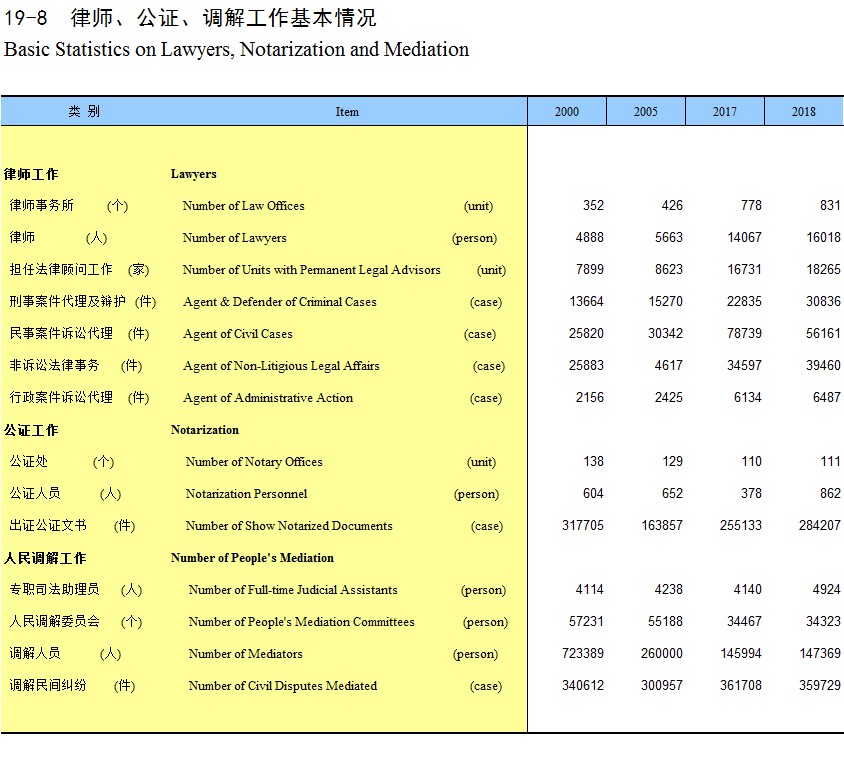This screenshot has width=844, height=766.
Task: Click Number of Full-time Judicial Assistants
Action: 293,590
